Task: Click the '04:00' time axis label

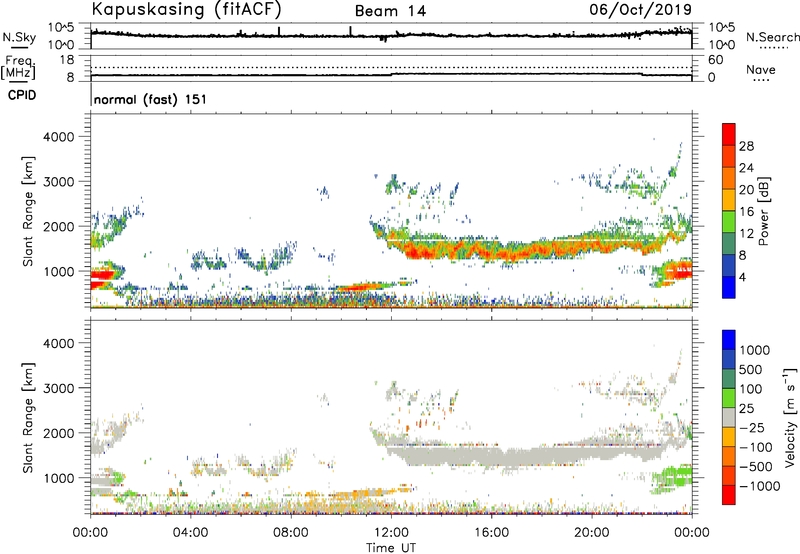Action: (x=190, y=533)
